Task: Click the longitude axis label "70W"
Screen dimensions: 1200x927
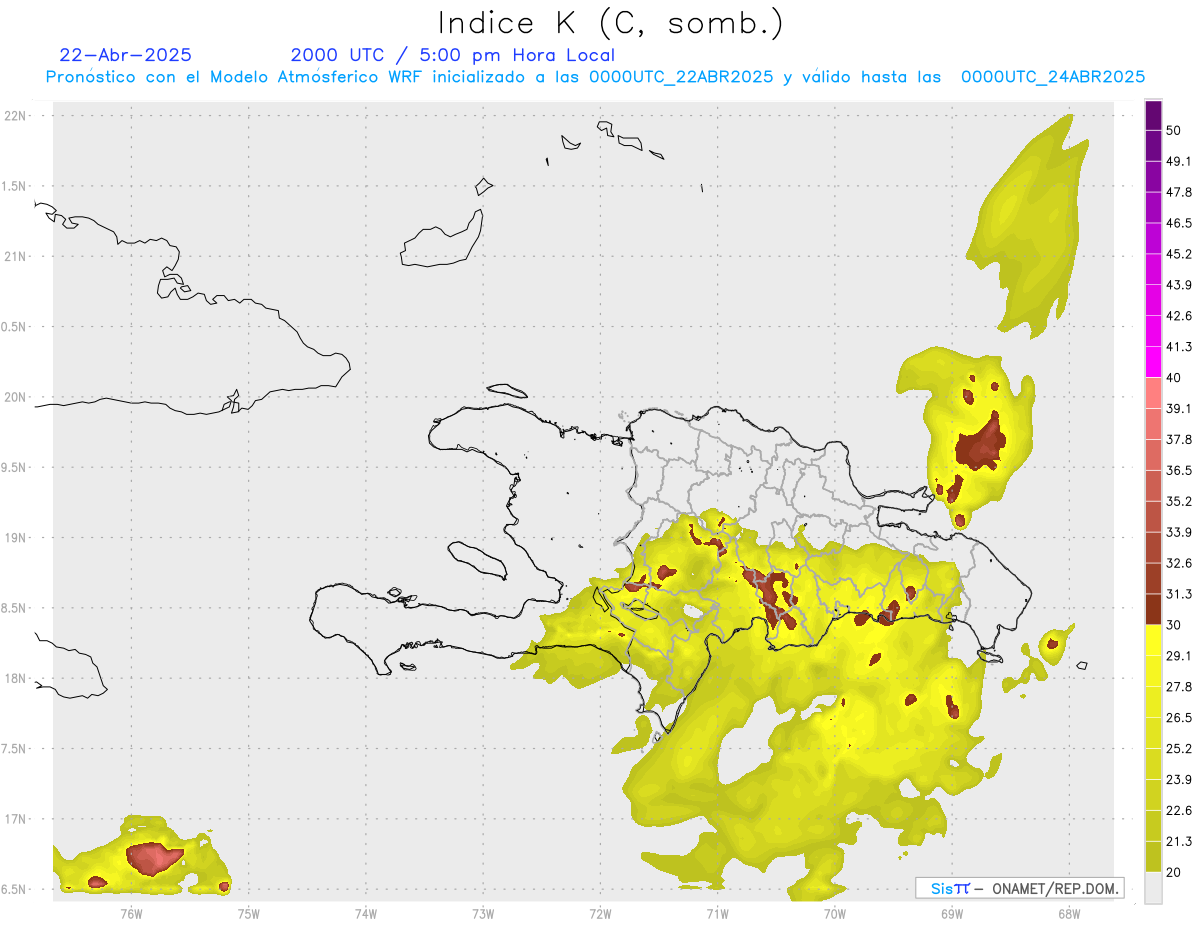Action: click(835, 914)
